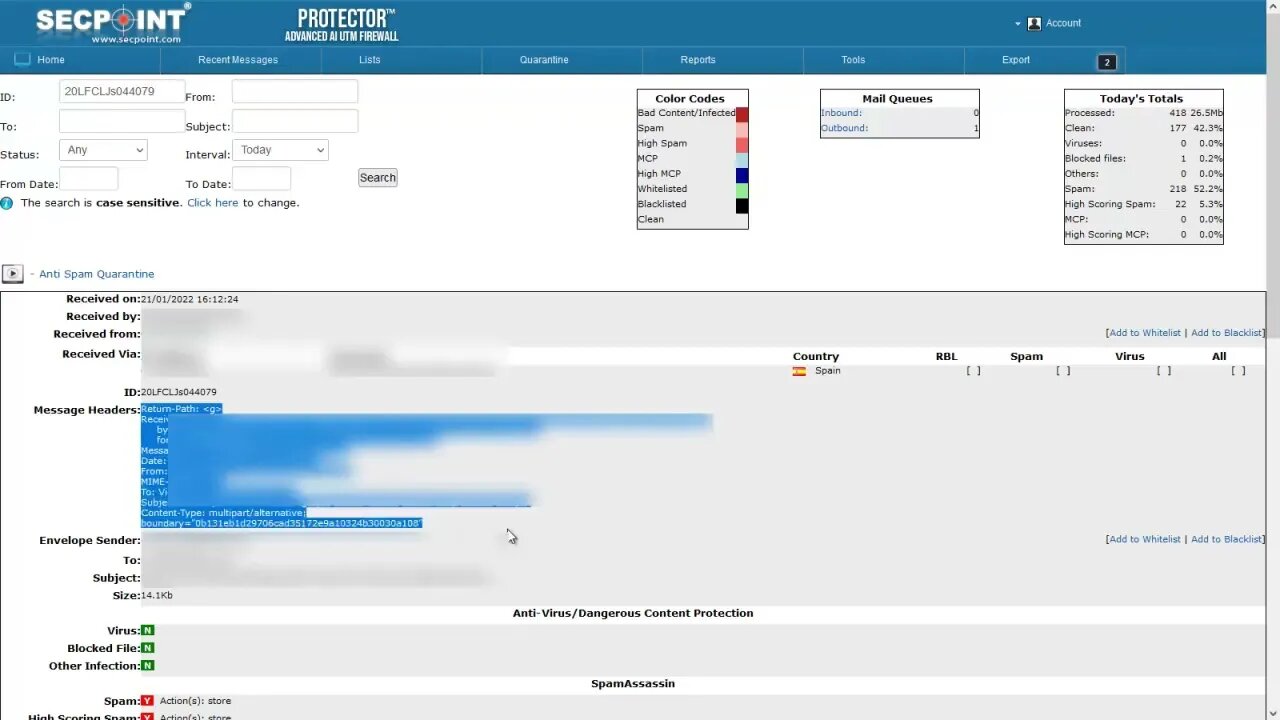This screenshot has height=720, width=1280.
Task: Click the Spam color swatch
Action: [742, 129]
